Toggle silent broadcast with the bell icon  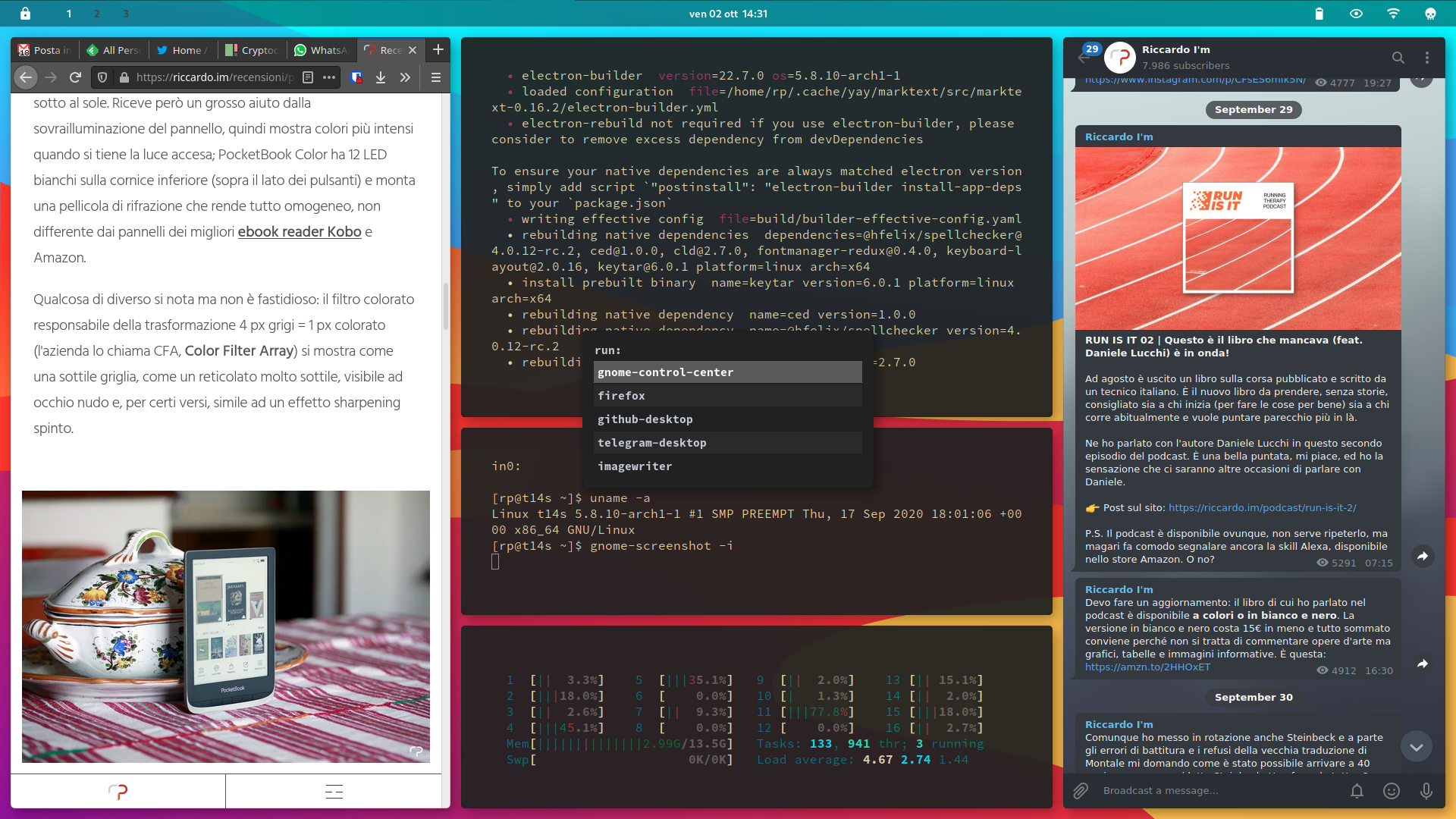coord(1357,791)
